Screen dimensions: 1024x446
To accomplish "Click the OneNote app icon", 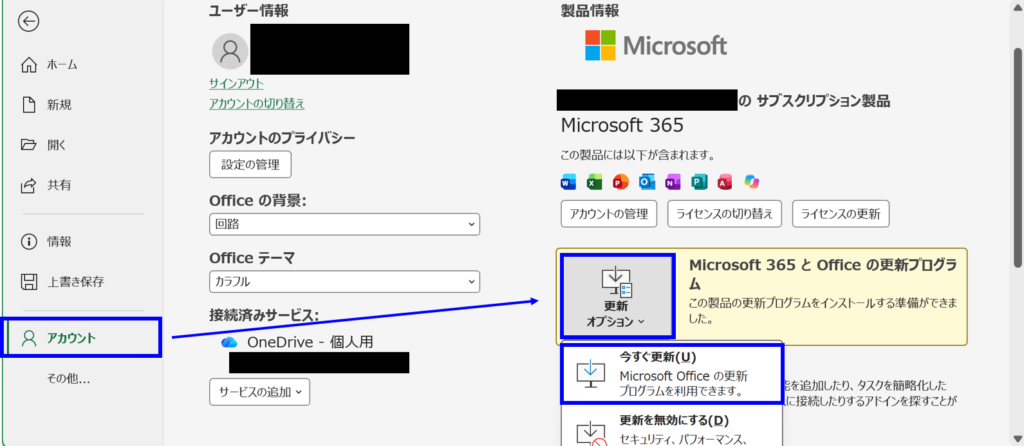I will click(x=673, y=183).
